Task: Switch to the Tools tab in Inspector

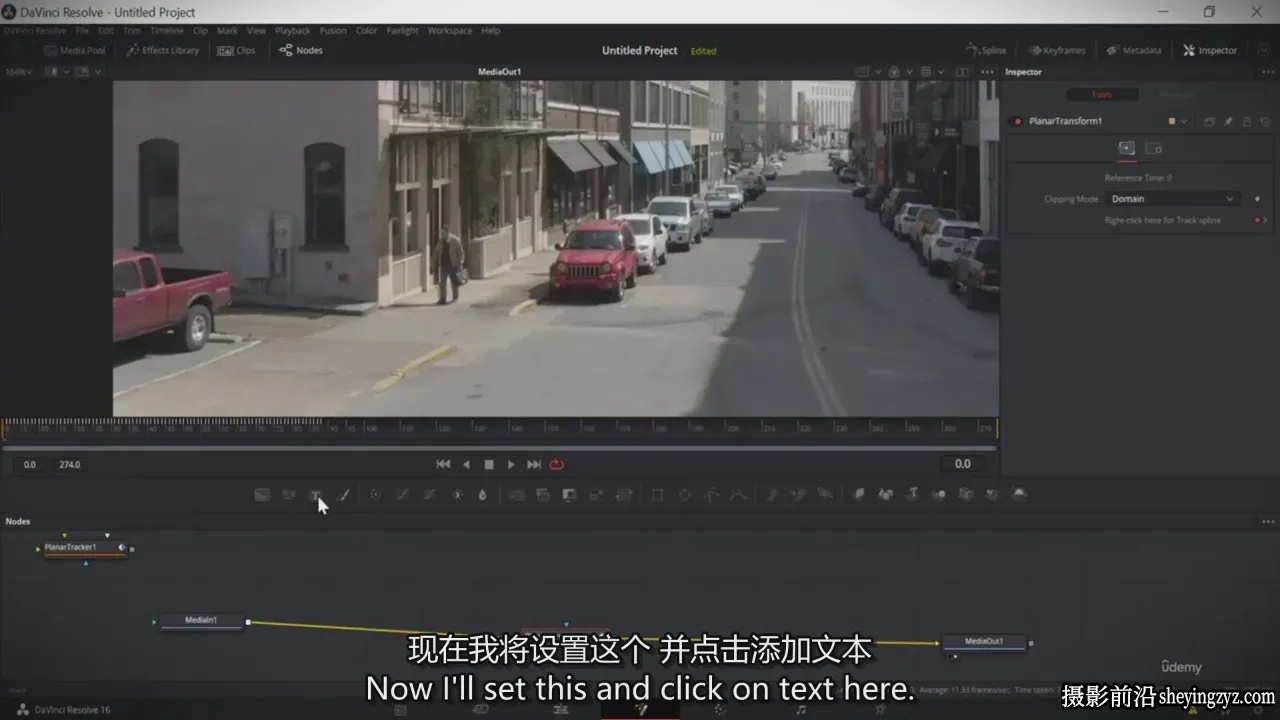Action: click(x=1102, y=94)
